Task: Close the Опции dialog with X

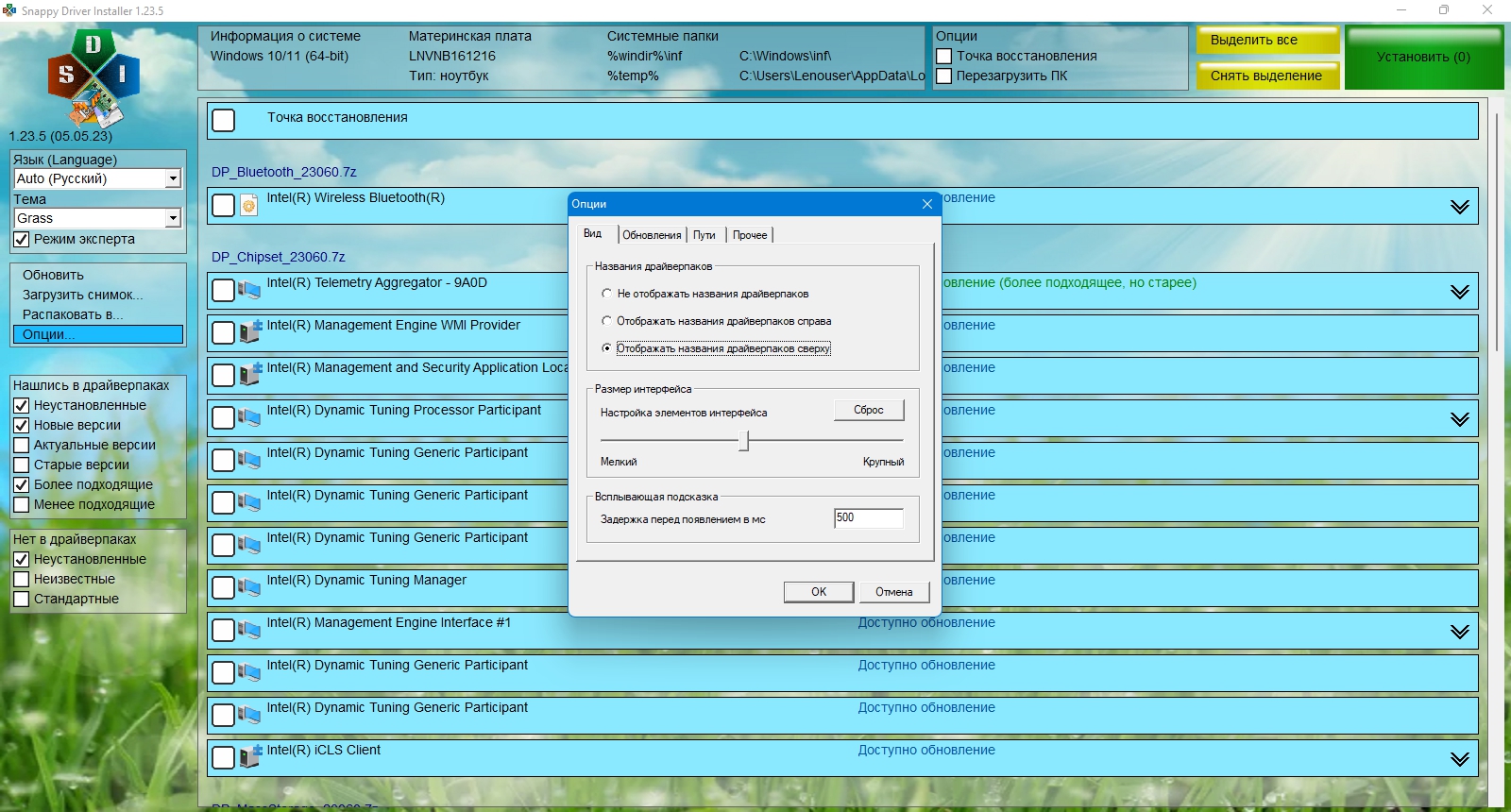Action: point(927,204)
